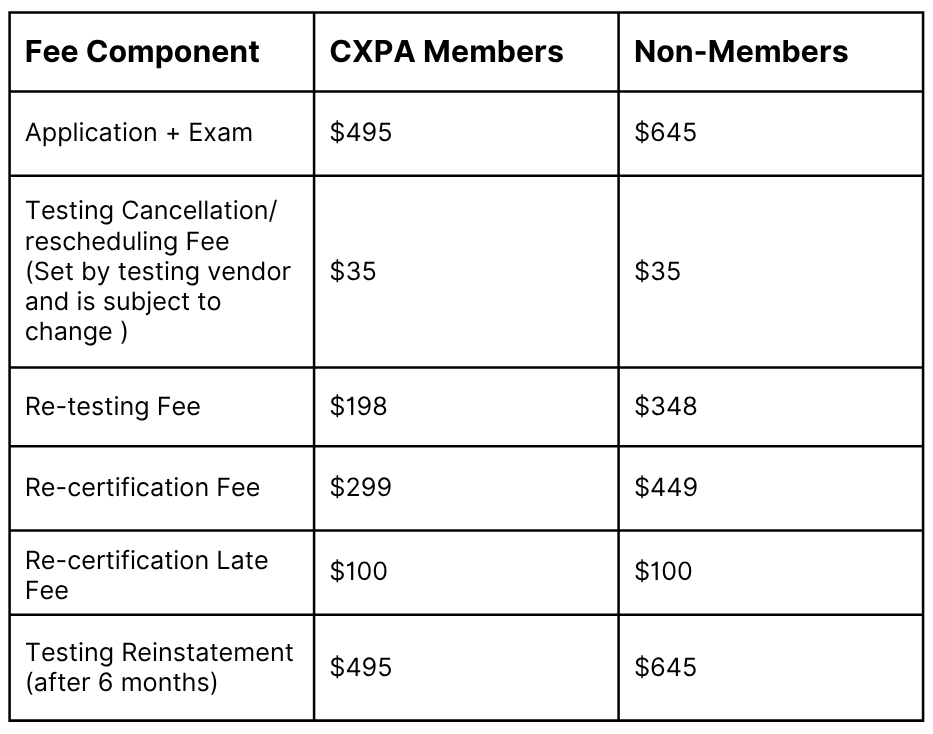Click the $100 late fee for Non-Members

663,571
